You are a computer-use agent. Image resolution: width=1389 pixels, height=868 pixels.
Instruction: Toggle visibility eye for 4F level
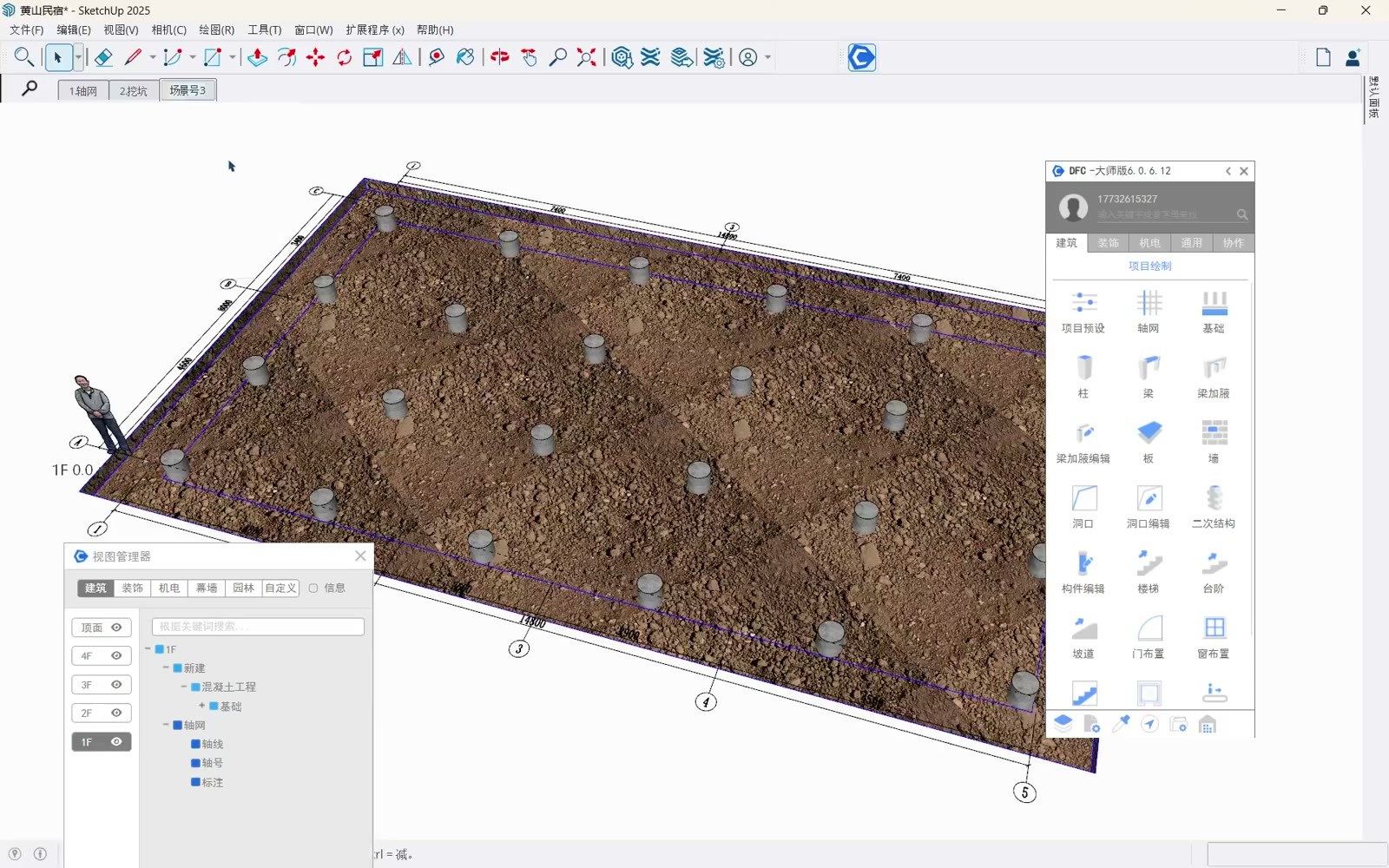click(116, 656)
